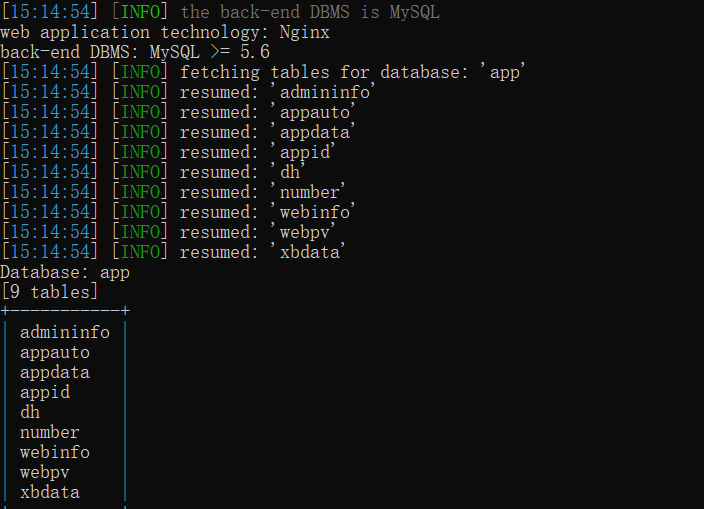Click the 'admininfo' entry in the tables list

(65, 333)
